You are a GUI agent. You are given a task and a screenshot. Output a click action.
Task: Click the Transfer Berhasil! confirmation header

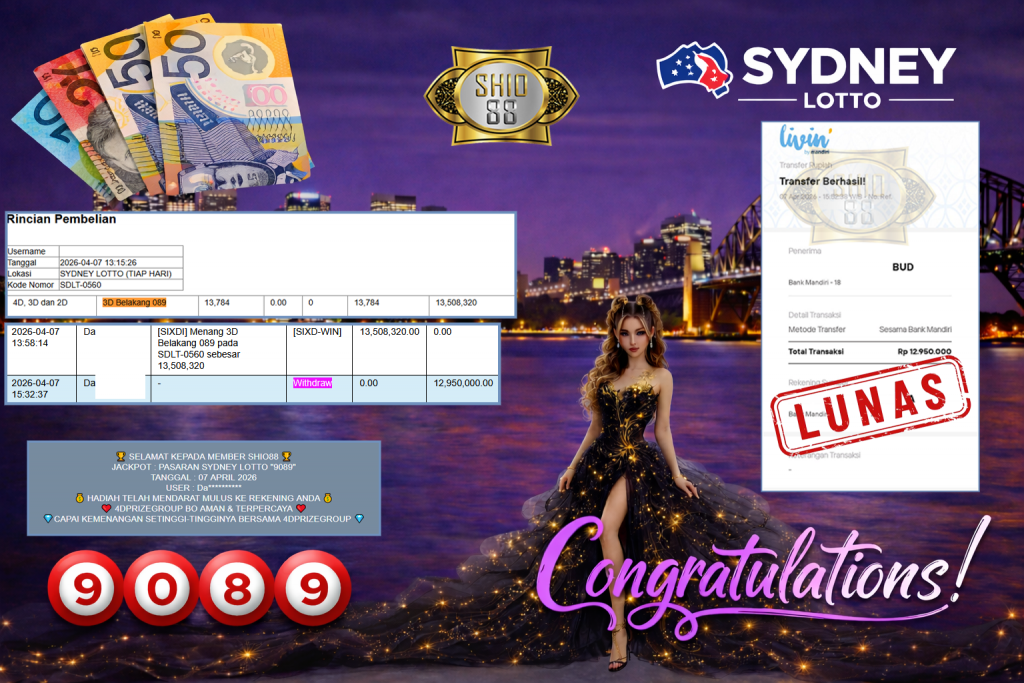click(823, 181)
